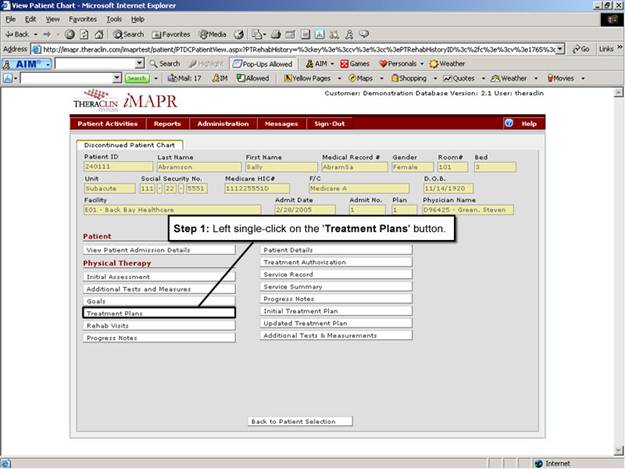Open the Patient Activities menu

coord(108,123)
